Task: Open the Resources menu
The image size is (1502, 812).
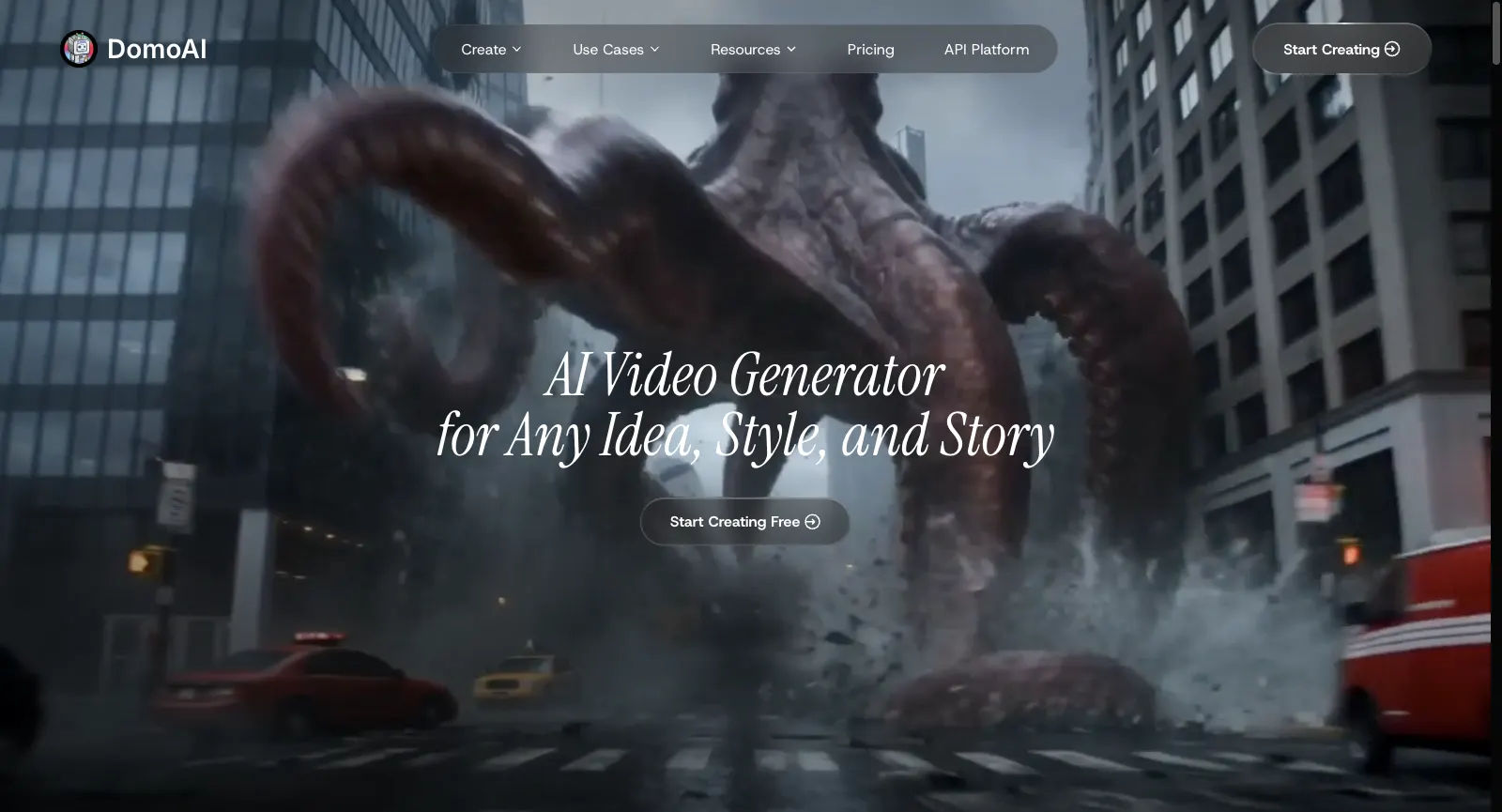Action: [753, 49]
